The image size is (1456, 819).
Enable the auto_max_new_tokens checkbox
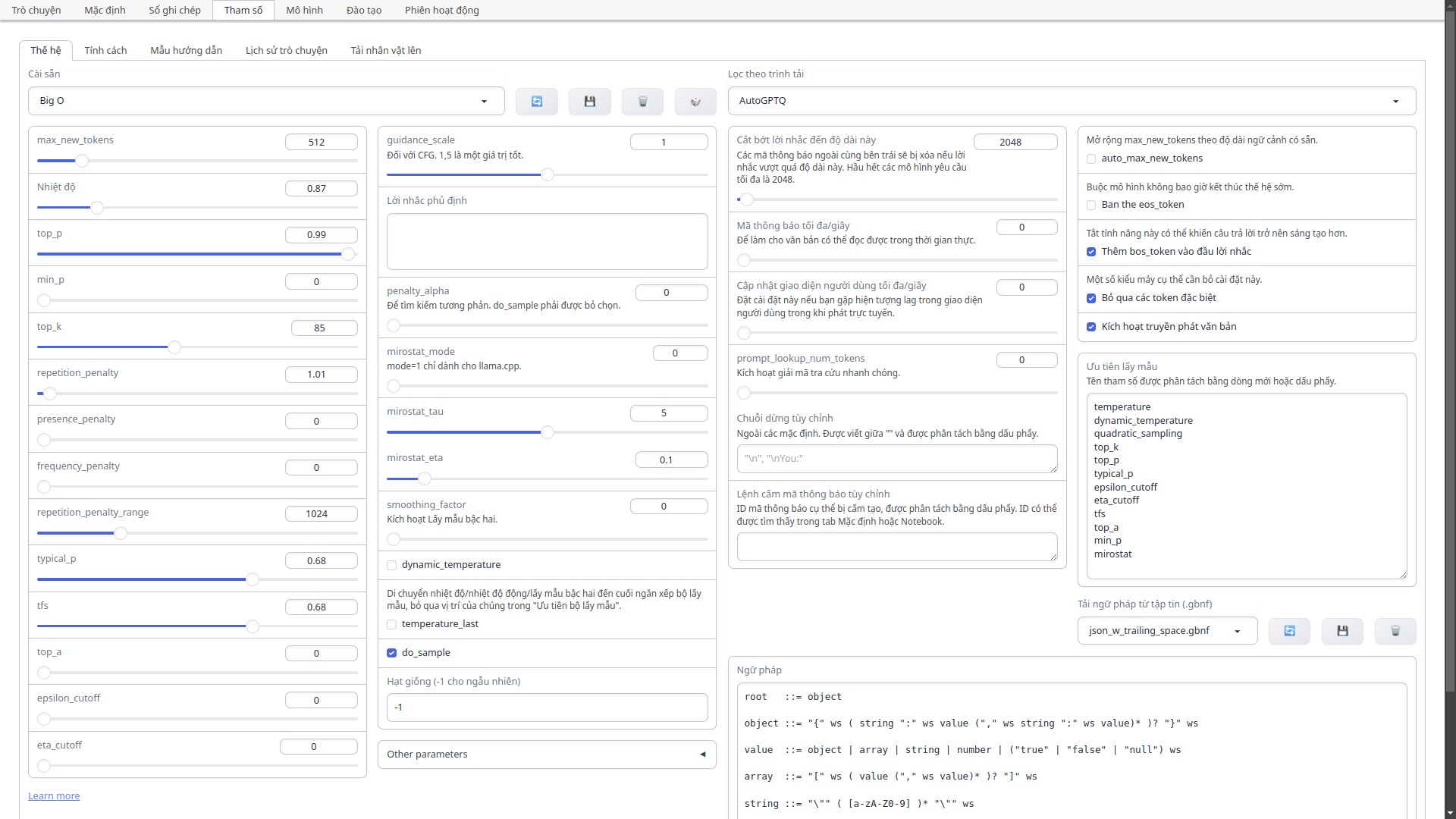[1091, 159]
